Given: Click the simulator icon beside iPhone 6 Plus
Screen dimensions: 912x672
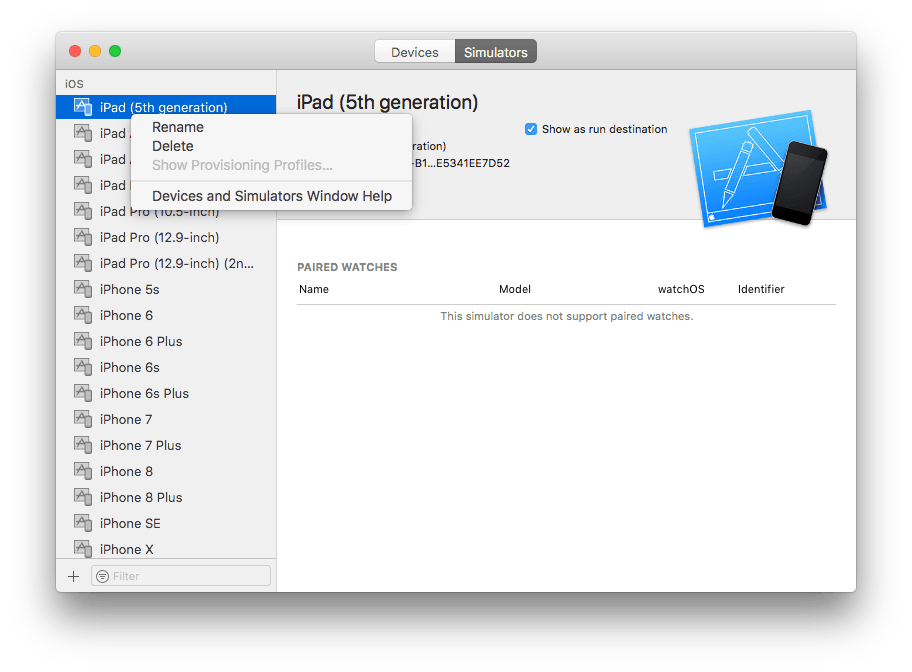Looking at the screenshot, I should [x=83, y=341].
